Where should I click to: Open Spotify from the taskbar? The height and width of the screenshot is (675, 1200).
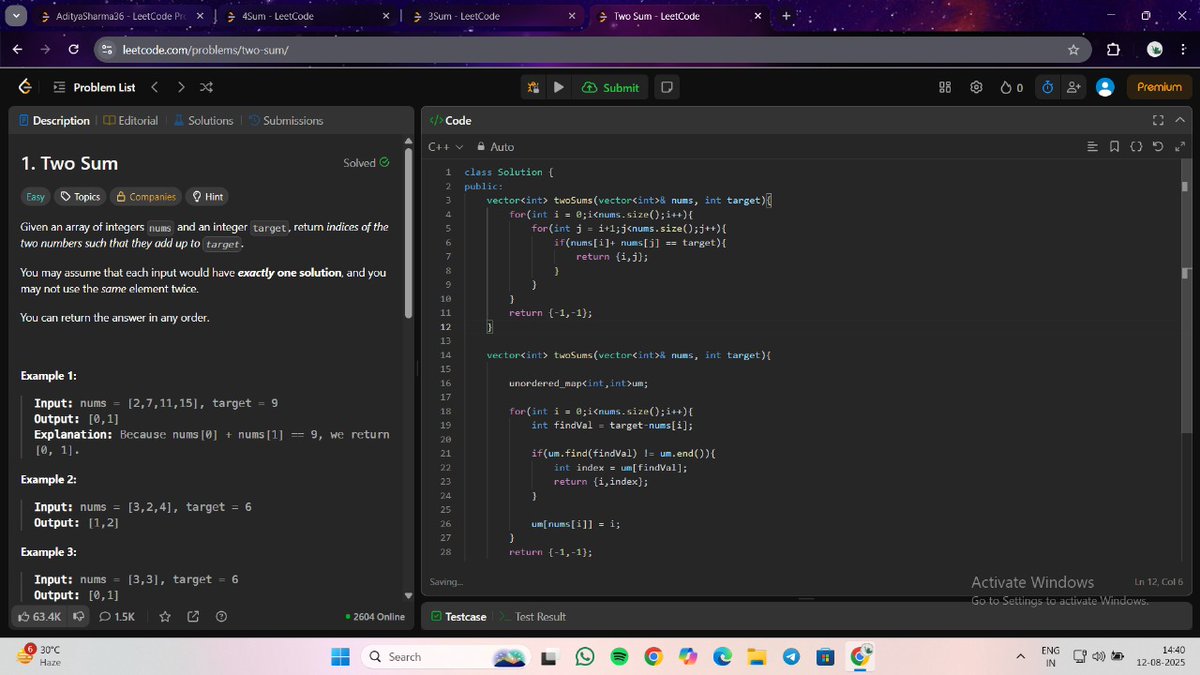(619, 657)
